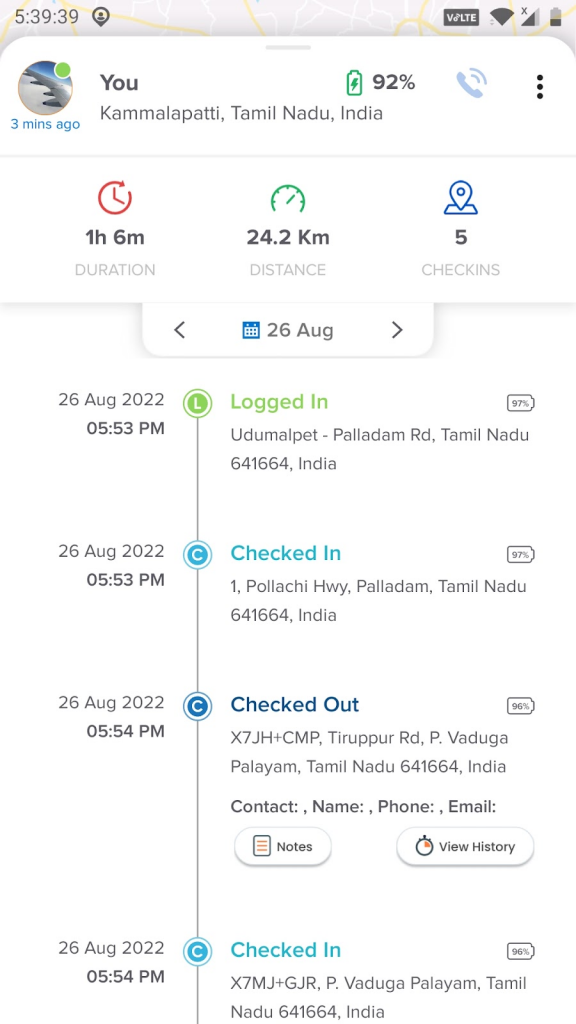Go to previous day with left chevron

pyautogui.click(x=180, y=330)
